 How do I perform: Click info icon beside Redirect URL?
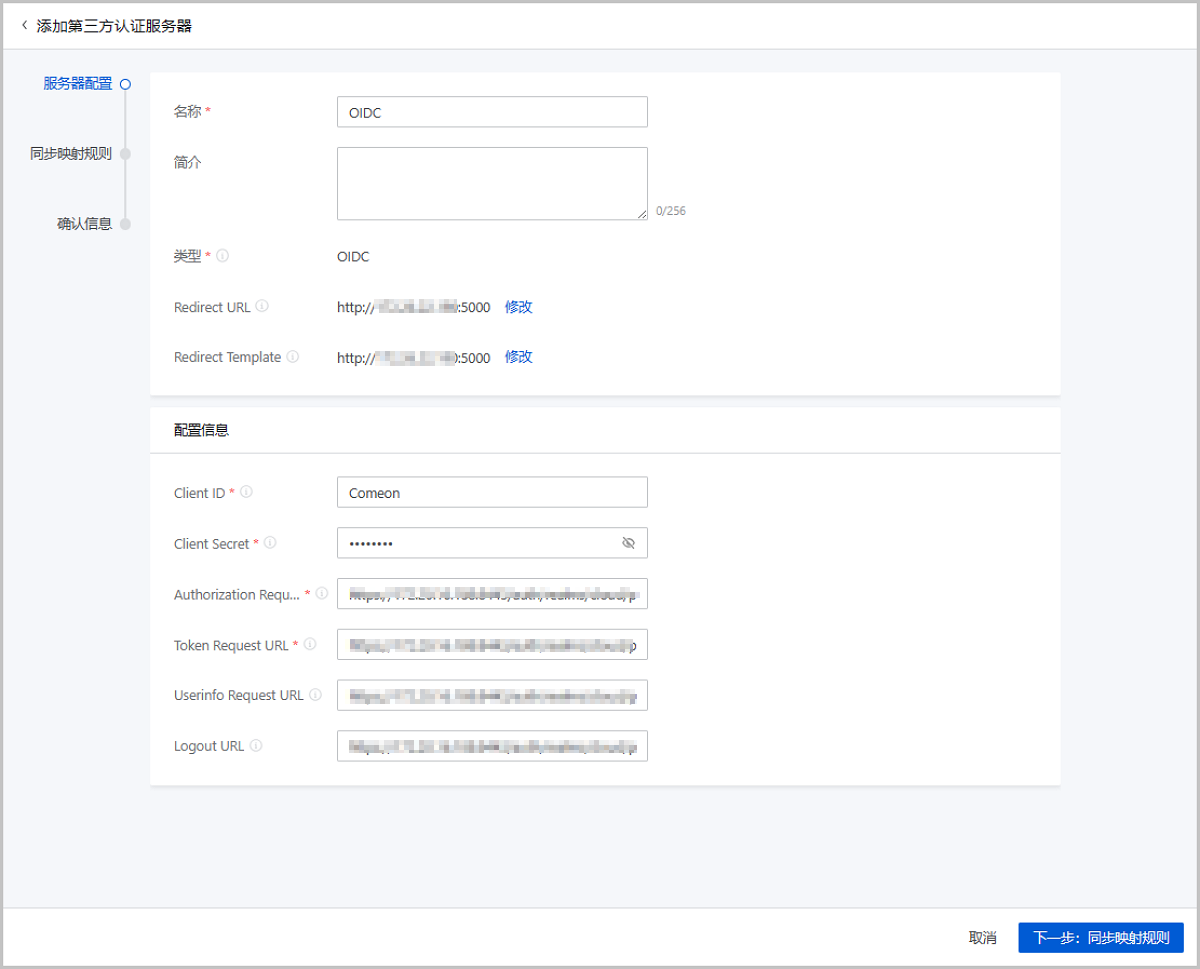tap(262, 307)
